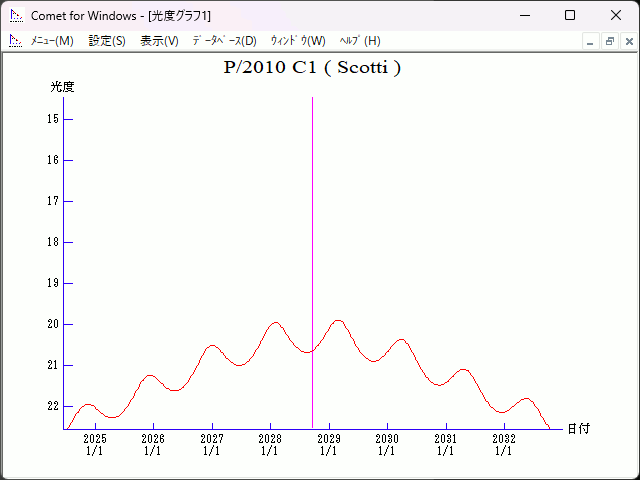Restore down the inner 光度グラフ1 window
The width and height of the screenshot is (640, 480).
tap(609, 41)
